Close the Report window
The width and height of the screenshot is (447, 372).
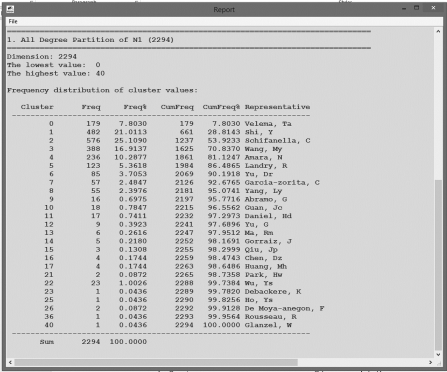click(433, 8)
